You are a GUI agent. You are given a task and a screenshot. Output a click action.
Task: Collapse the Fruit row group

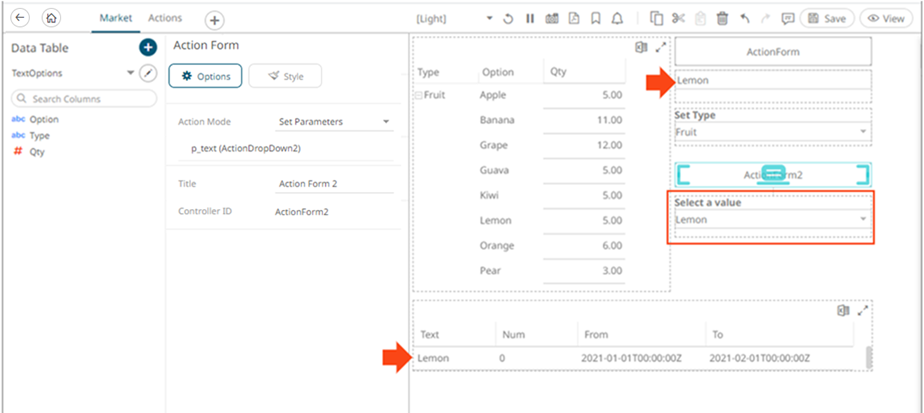tap(418, 95)
